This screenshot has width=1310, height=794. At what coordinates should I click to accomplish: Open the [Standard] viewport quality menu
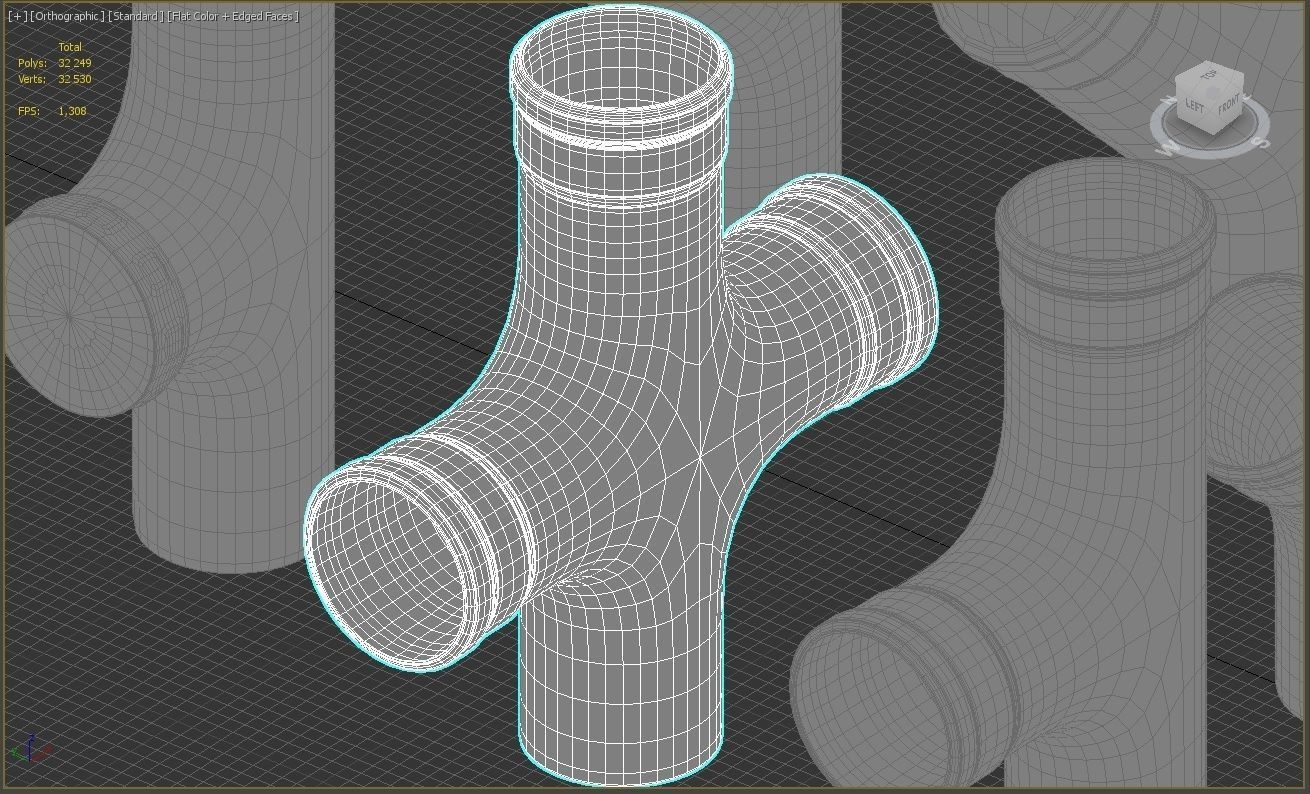135,16
